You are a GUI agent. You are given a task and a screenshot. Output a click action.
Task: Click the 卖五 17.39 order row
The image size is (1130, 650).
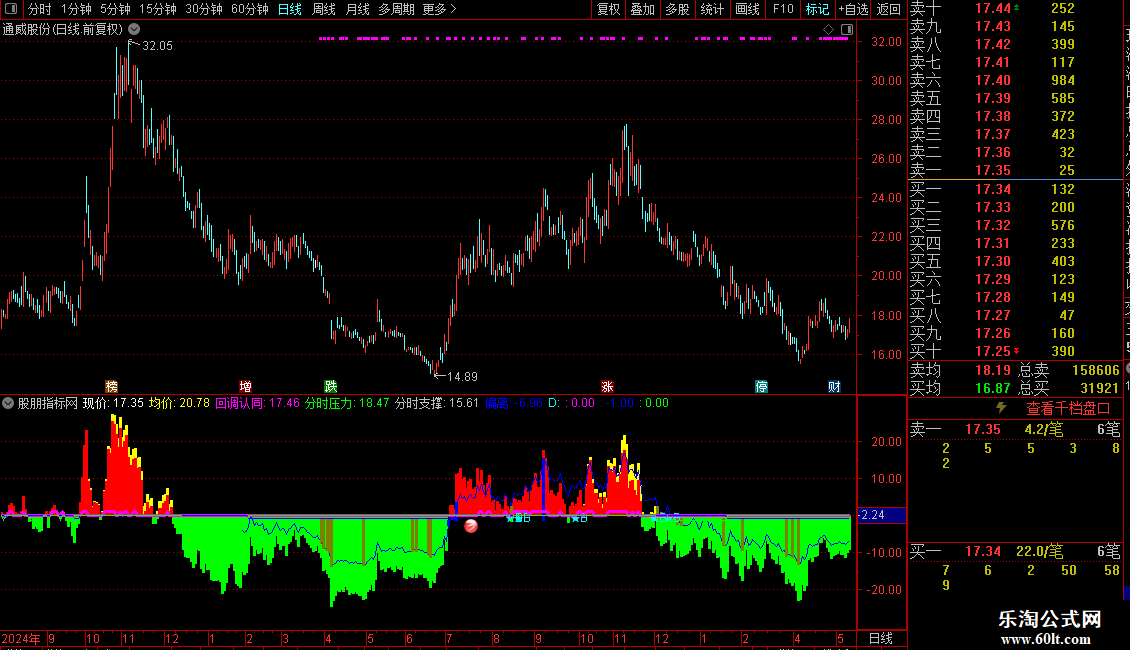pyautogui.click(x=1015, y=98)
